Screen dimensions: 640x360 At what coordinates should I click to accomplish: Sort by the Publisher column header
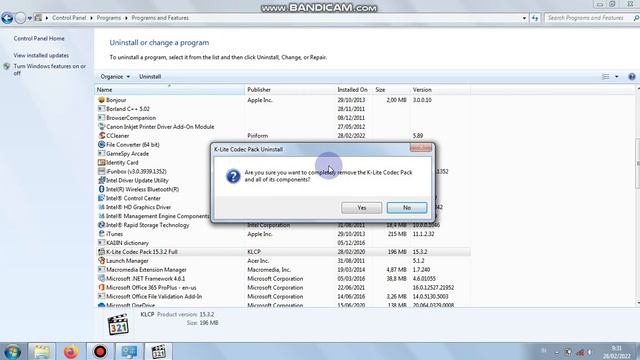coord(290,89)
